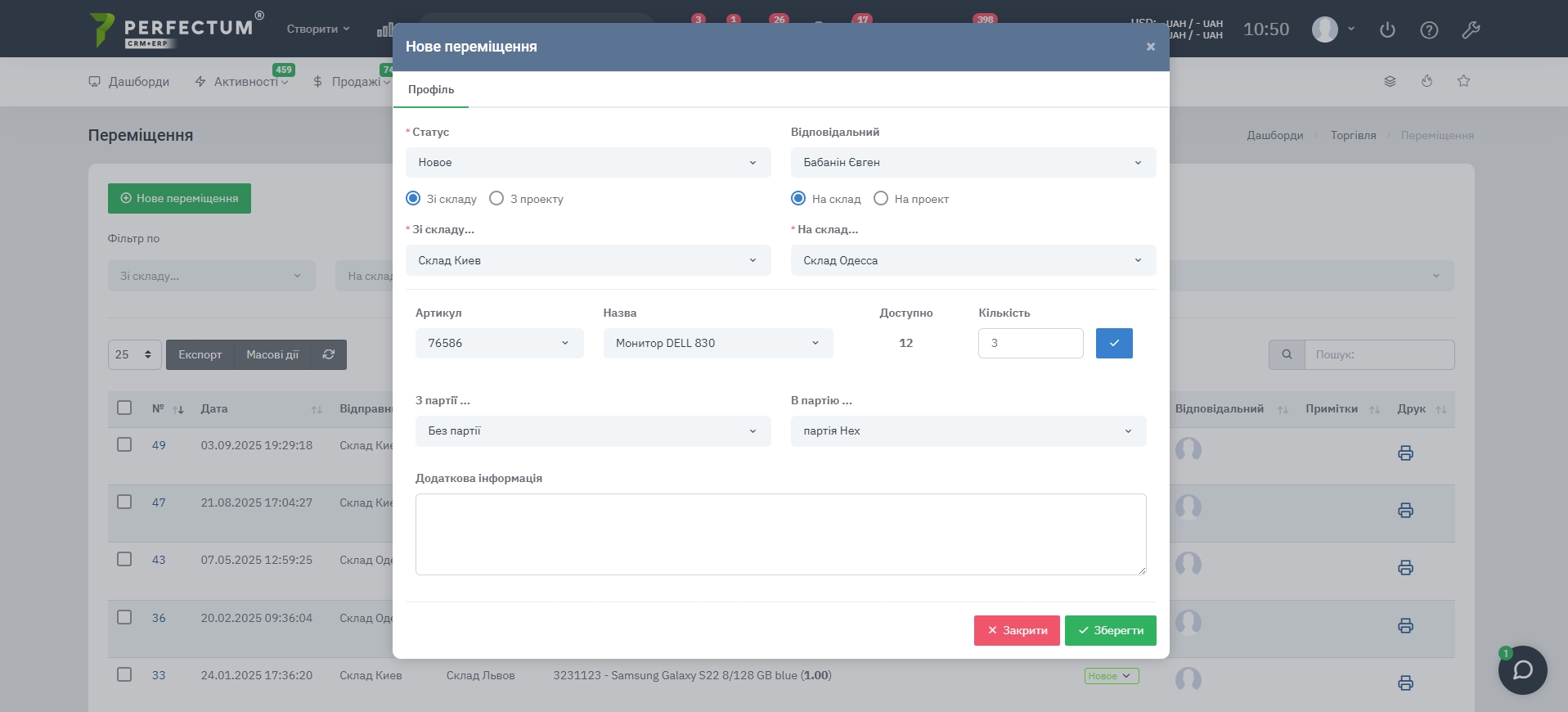Open the help question mark icon
Image resolution: width=1568 pixels, height=712 pixels.
coord(1429,30)
